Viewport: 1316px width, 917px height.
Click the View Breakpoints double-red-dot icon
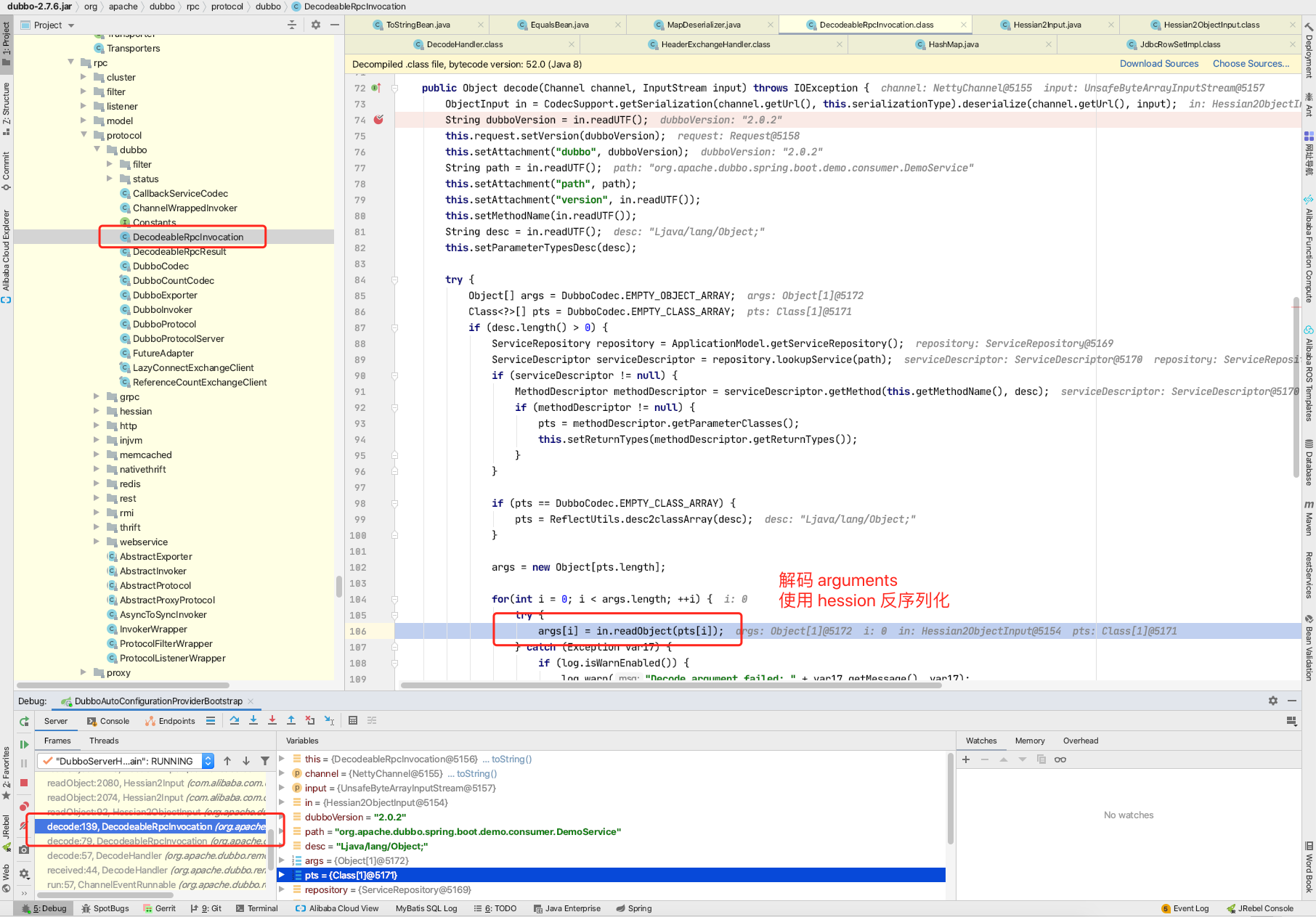click(24, 807)
